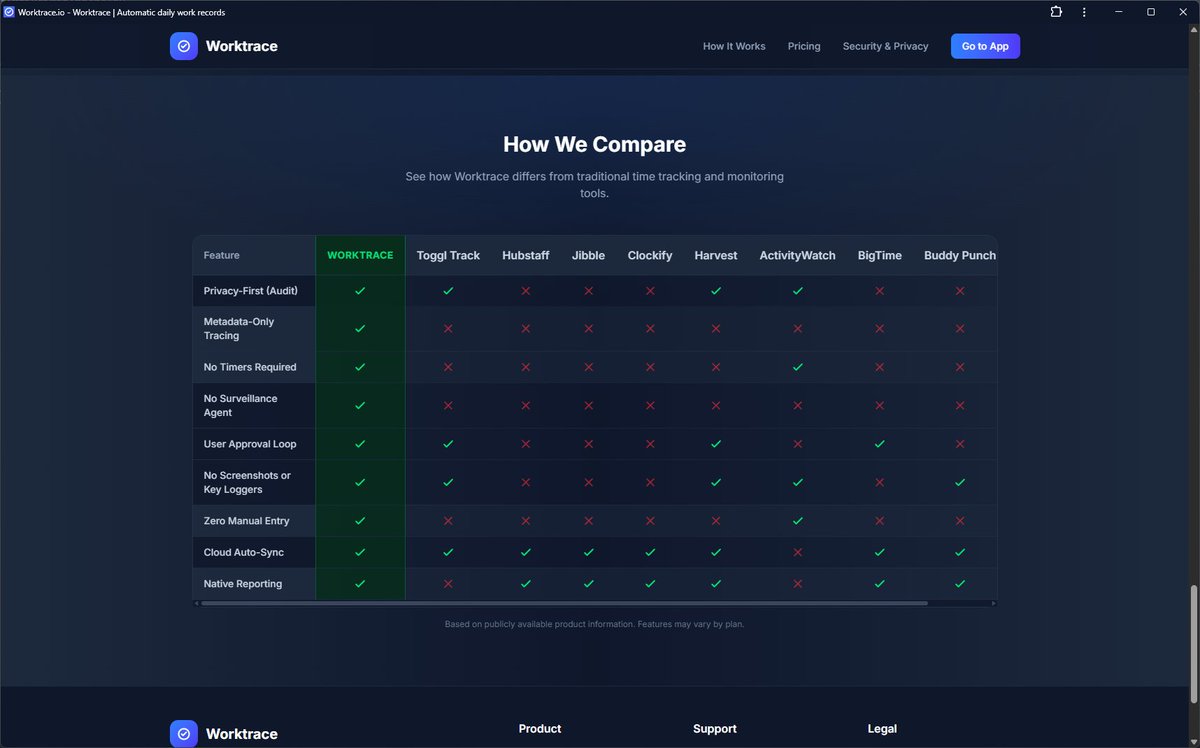Click Buddy Punch checkmark in Native Reporting row

pos(960,584)
